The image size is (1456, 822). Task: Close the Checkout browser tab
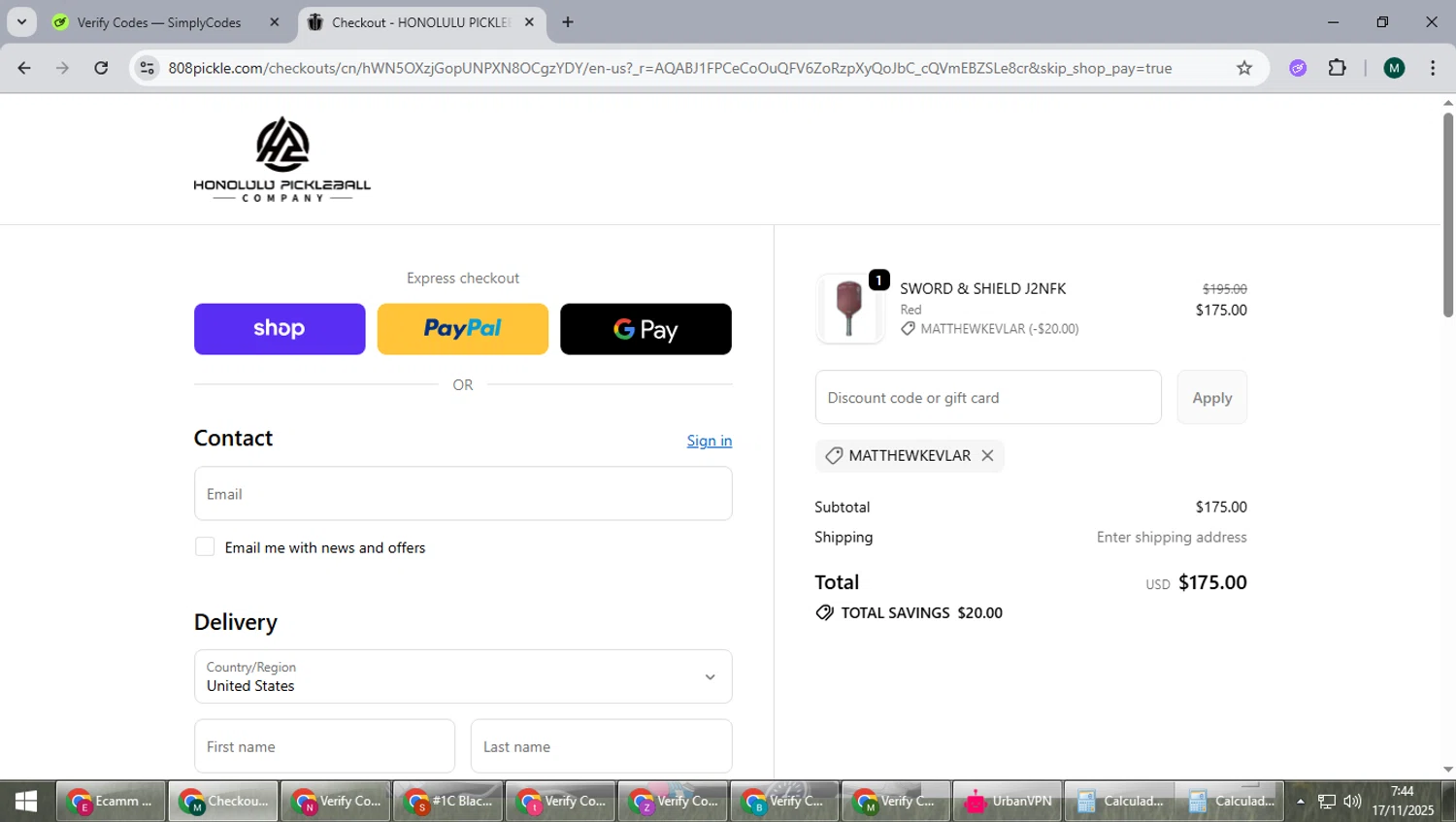(529, 22)
